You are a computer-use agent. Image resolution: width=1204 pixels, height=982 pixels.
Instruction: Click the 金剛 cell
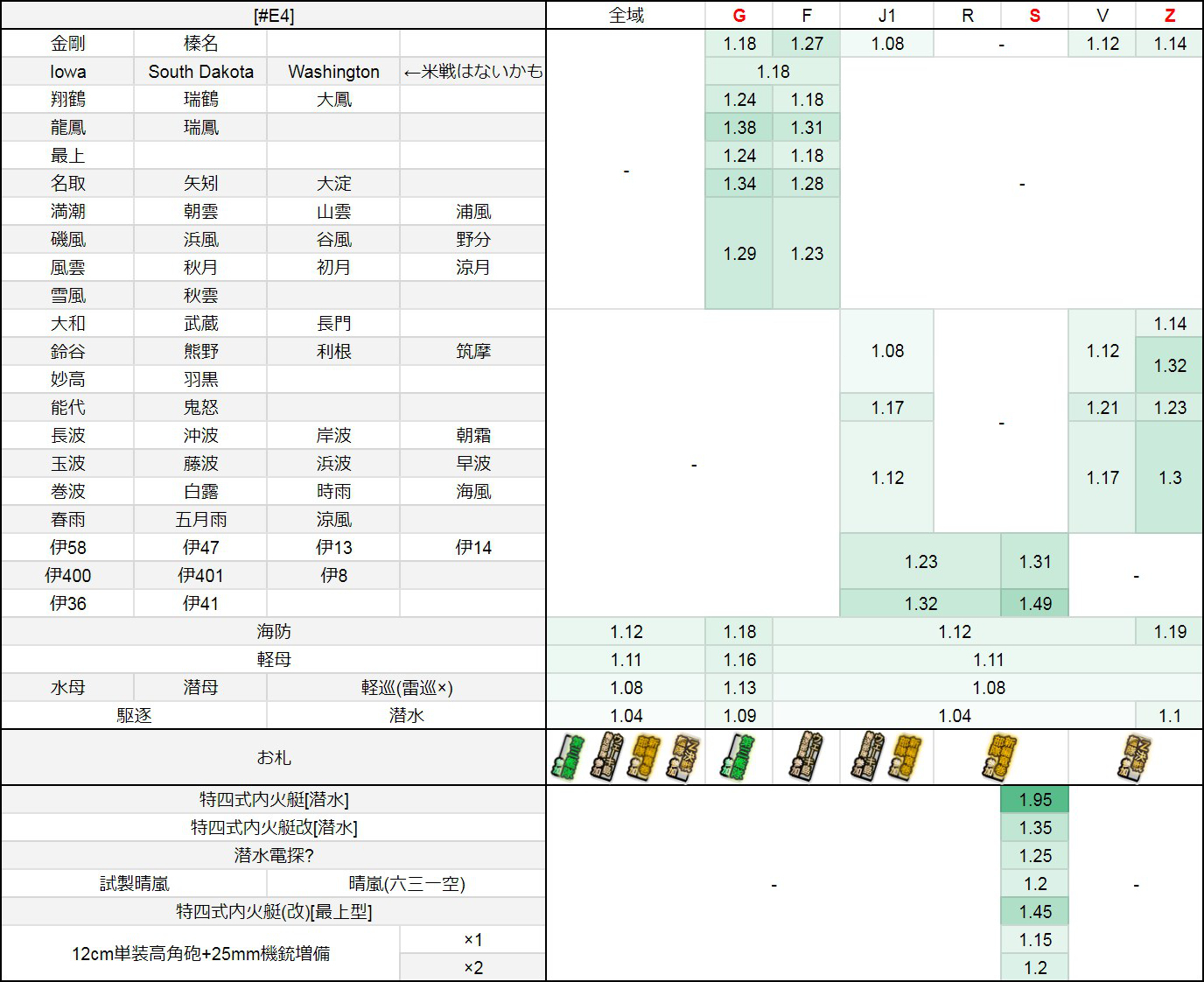coord(68,44)
